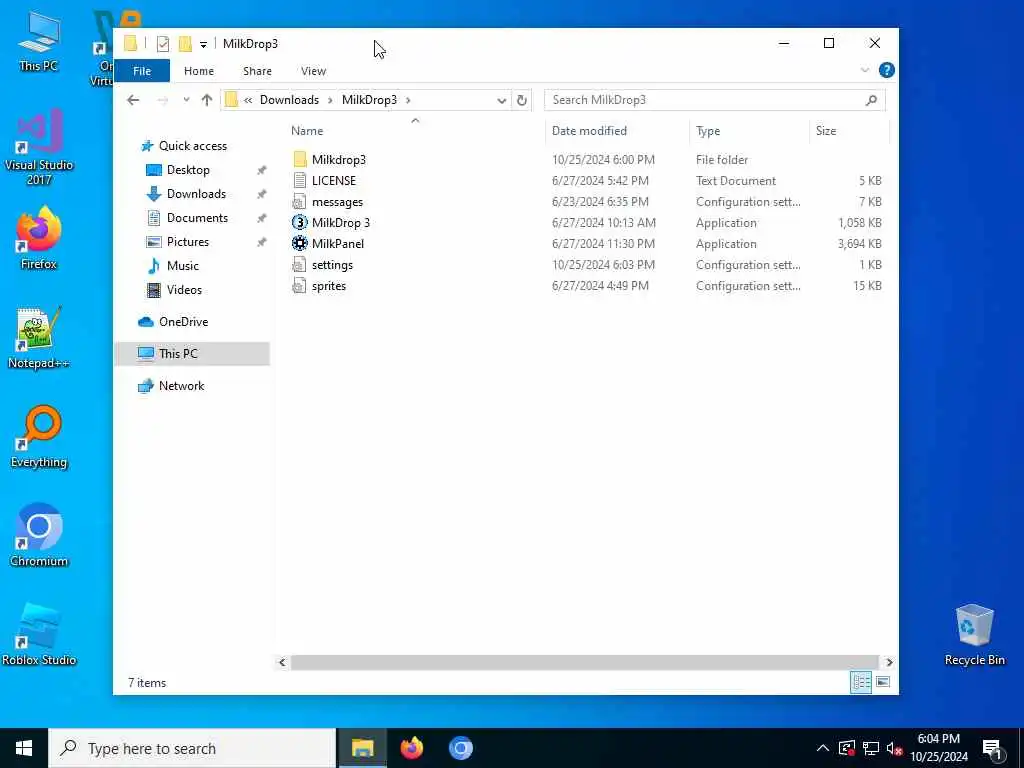Open the Milkdrop3 subfolder icon
Image resolution: width=1024 pixels, height=768 pixels.
point(300,159)
